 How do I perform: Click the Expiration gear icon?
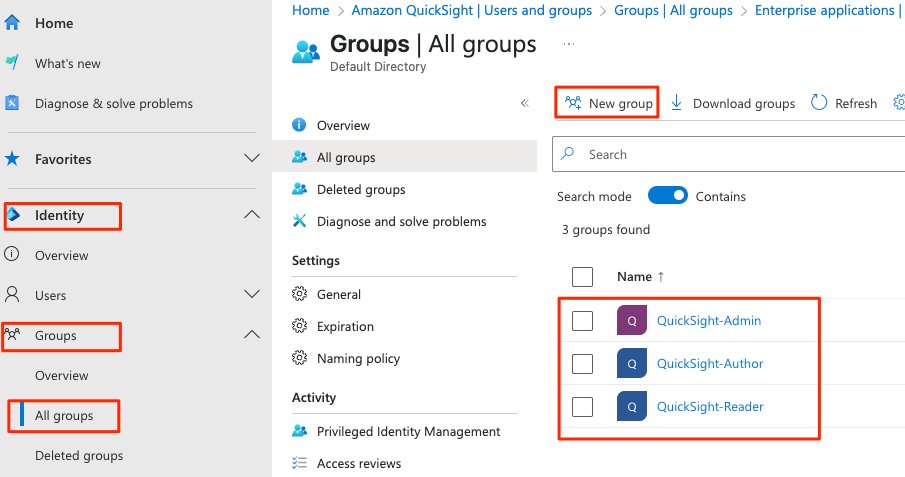(x=300, y=326)
